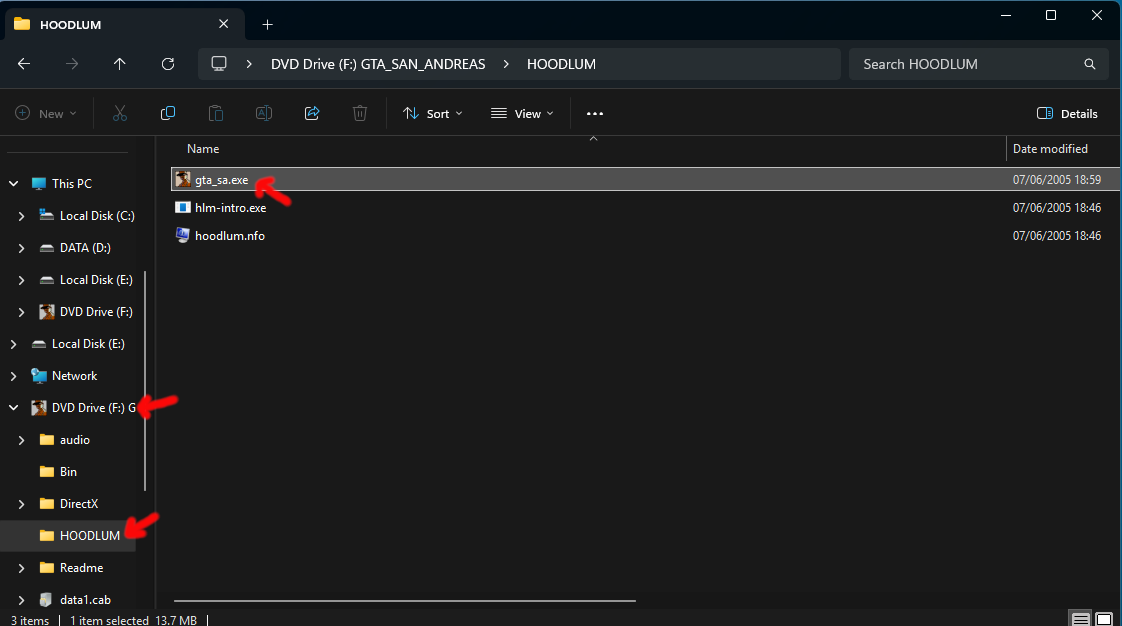This screenshot has height=626, width=1122.
Task: Select Network in navigation pane
Action: click(x=74, y=376)
